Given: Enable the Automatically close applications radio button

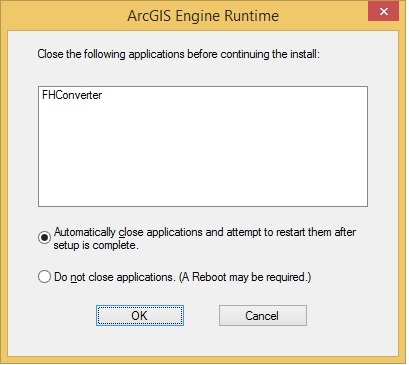Looking at the screenshot, I should click(44, 238).
